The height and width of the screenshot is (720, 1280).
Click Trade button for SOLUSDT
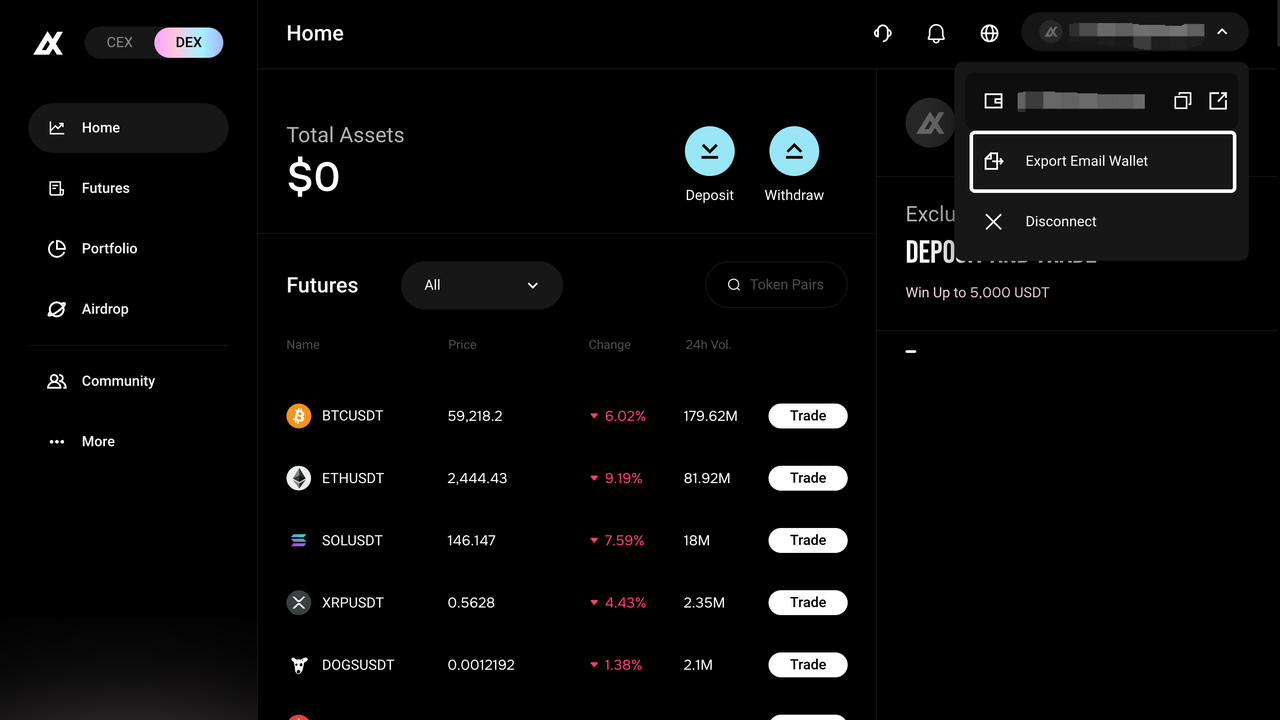point(808,540)
